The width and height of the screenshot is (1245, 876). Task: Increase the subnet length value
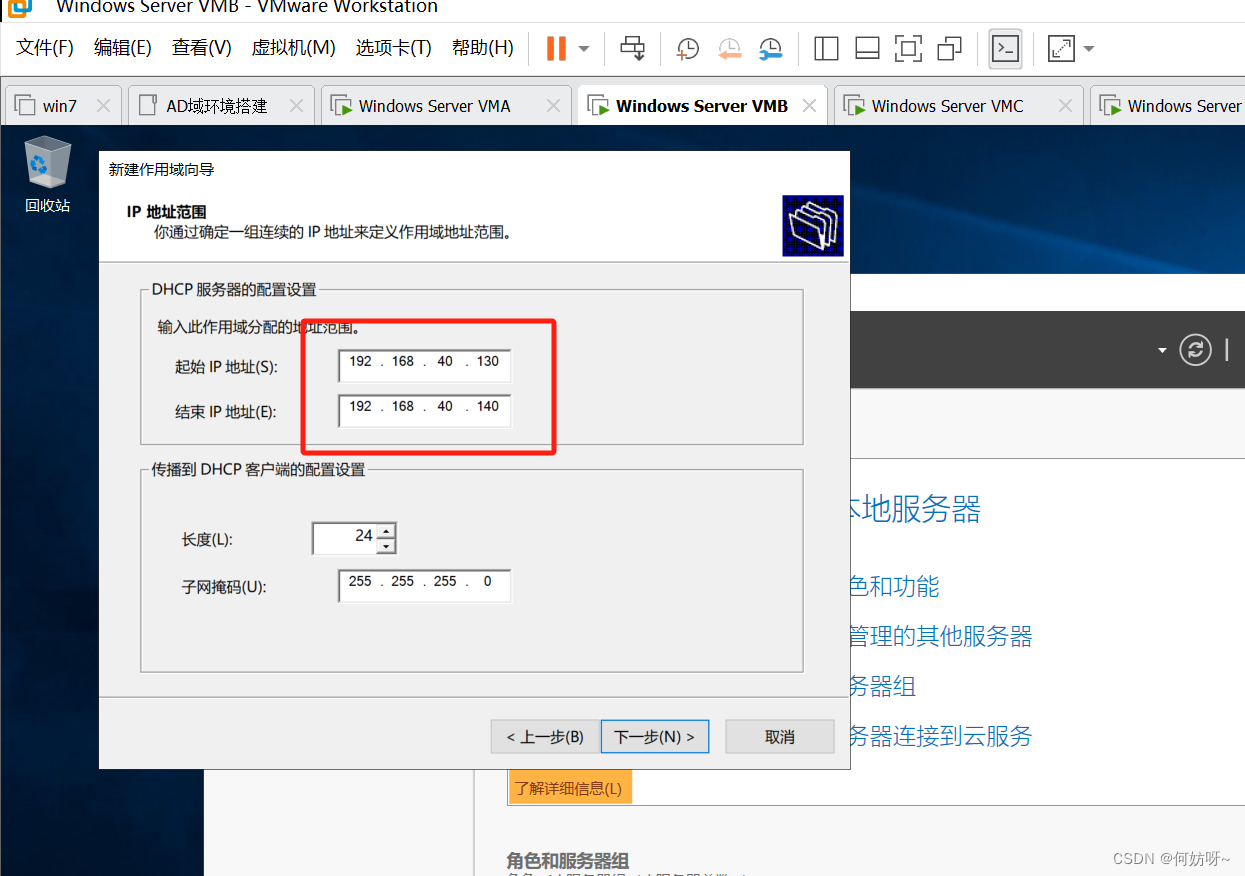pos(387,531)
